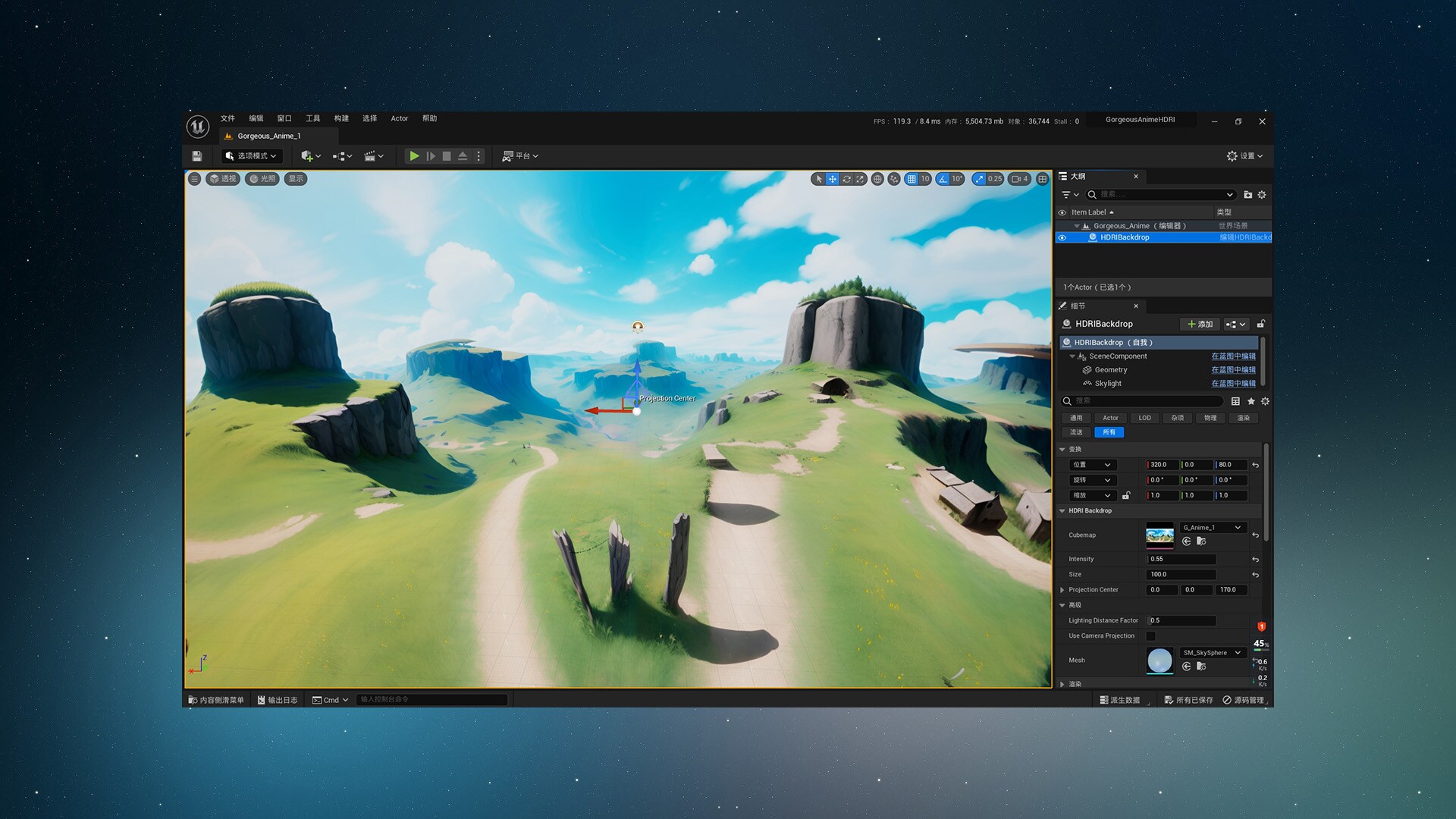The image size is (1456, 819).
Task: Open the Blueprints toolbar menu
Action: [340, 156]
